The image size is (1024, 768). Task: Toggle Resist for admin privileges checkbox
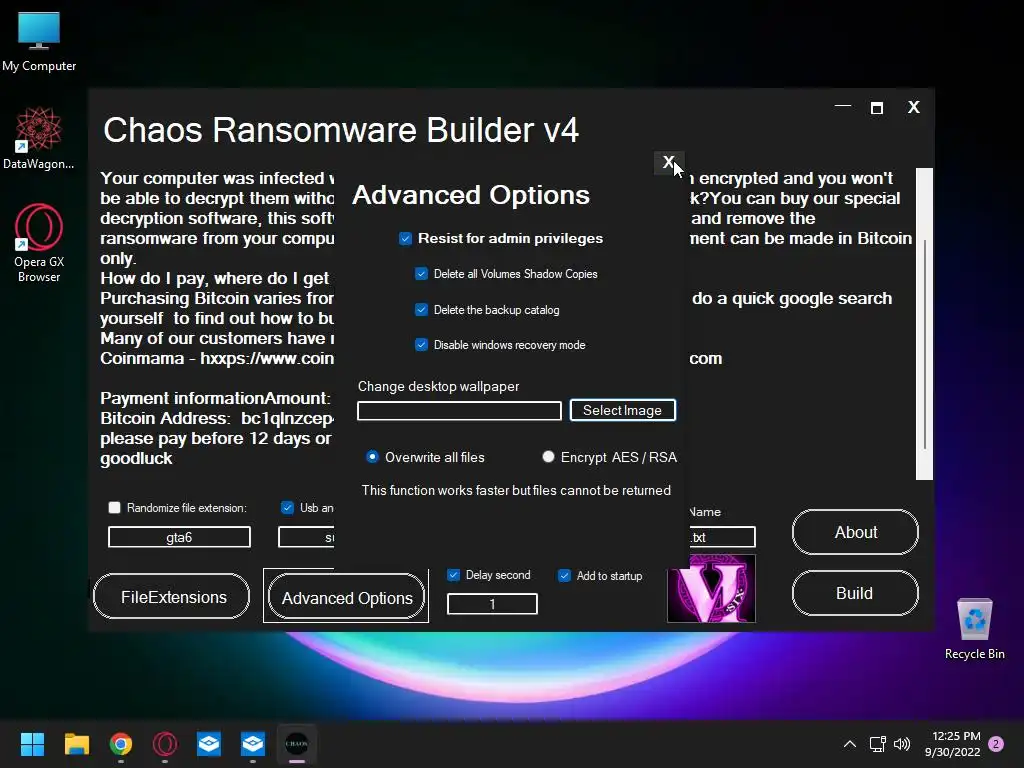[406, 239]
